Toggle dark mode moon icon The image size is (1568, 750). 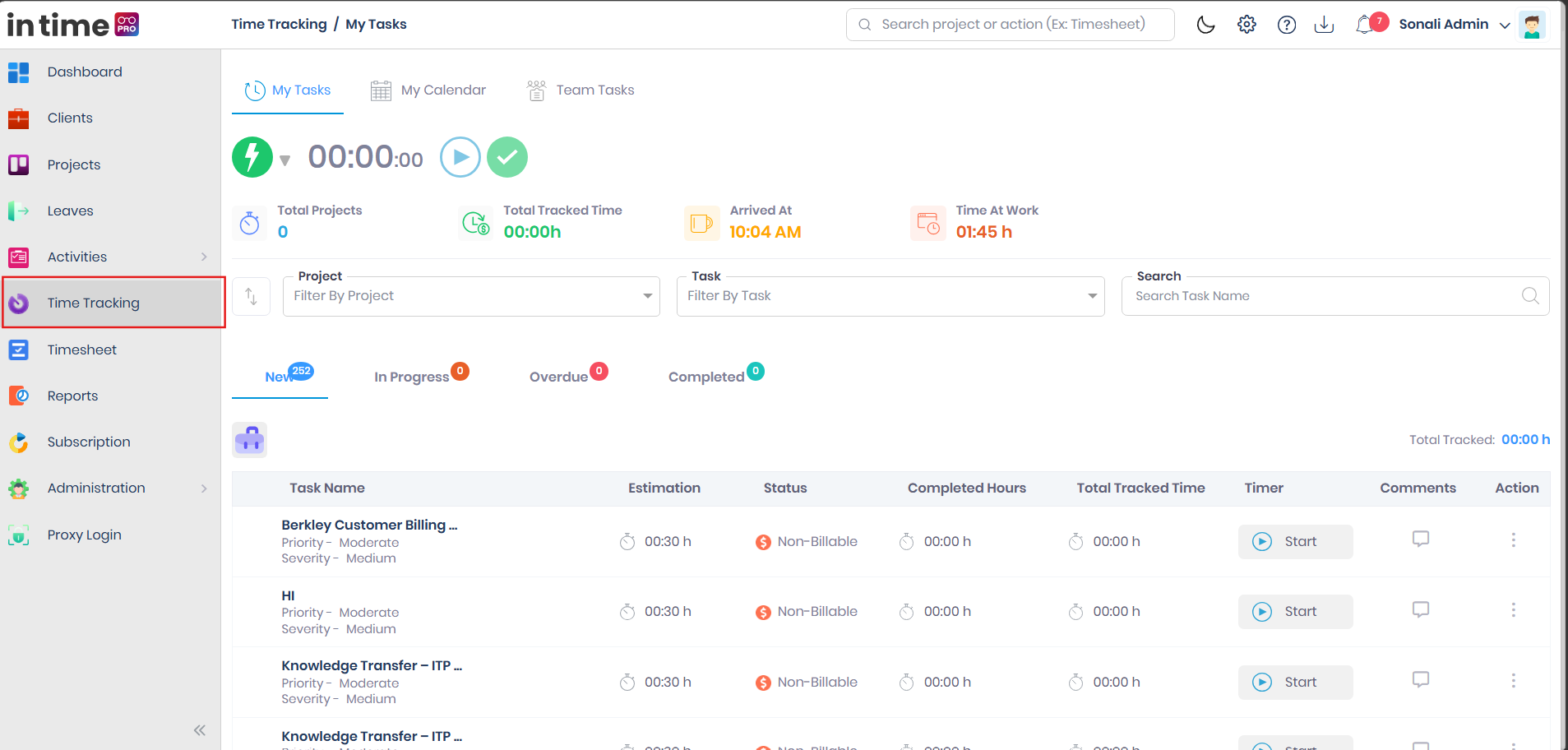point(1205,25)
